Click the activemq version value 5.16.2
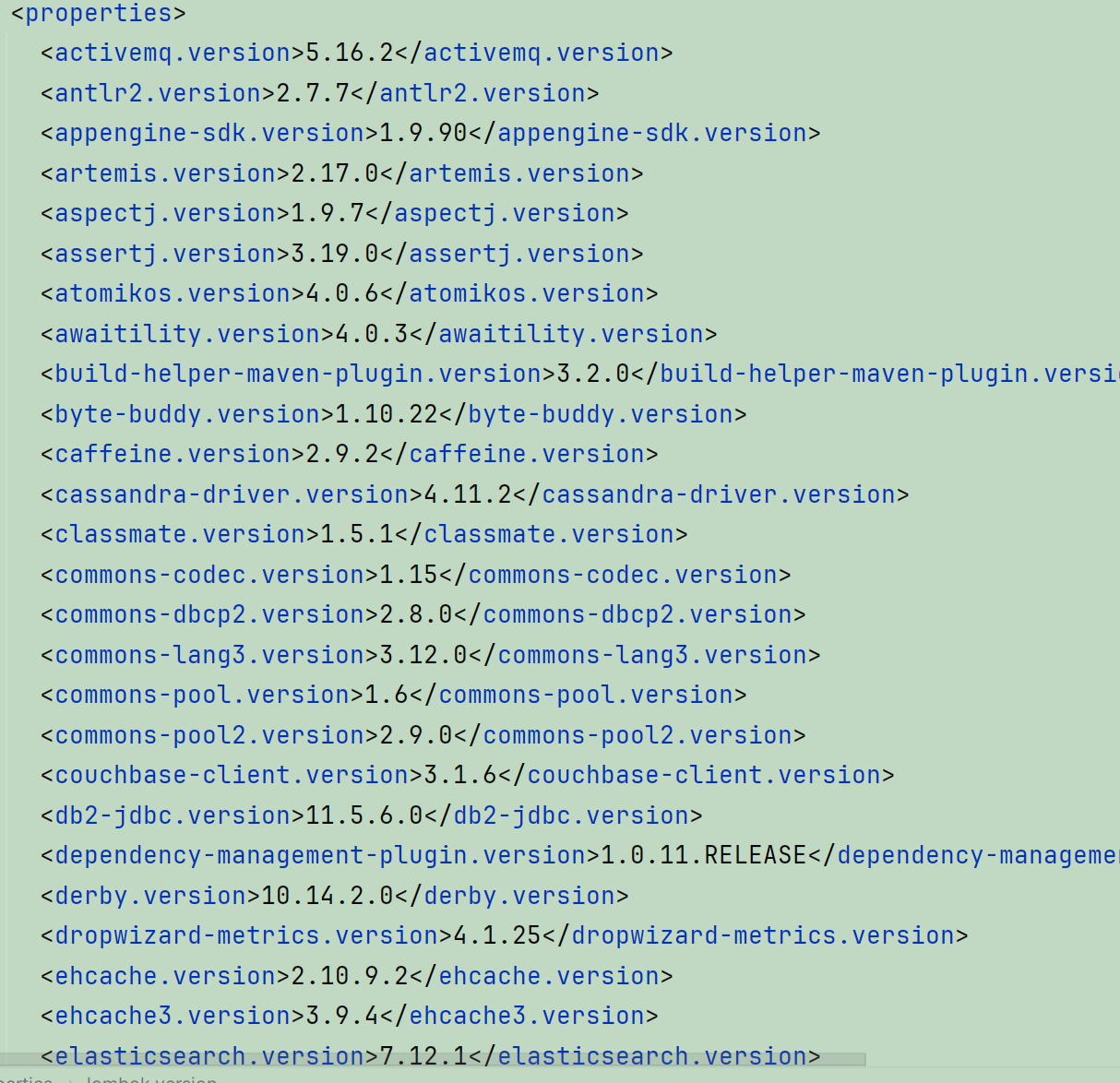Screen dimensions: 1120x1083 [350, 54]
